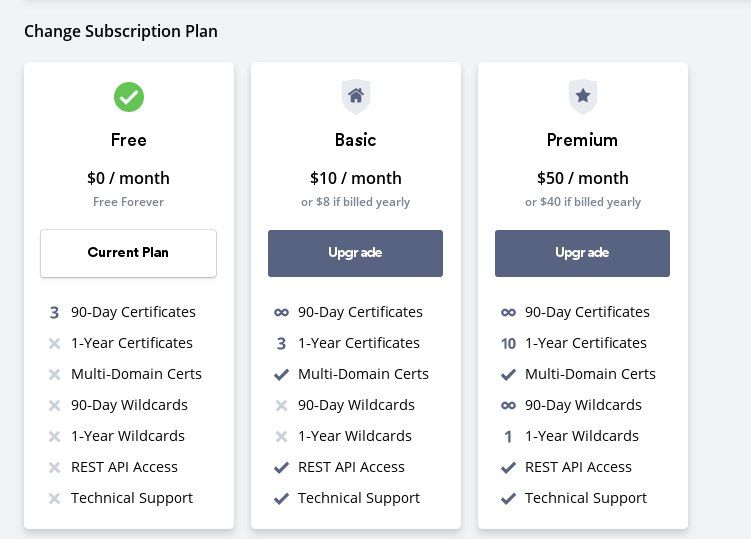Click checkmark icon beside Basic Technical Support

click(282, 499)
